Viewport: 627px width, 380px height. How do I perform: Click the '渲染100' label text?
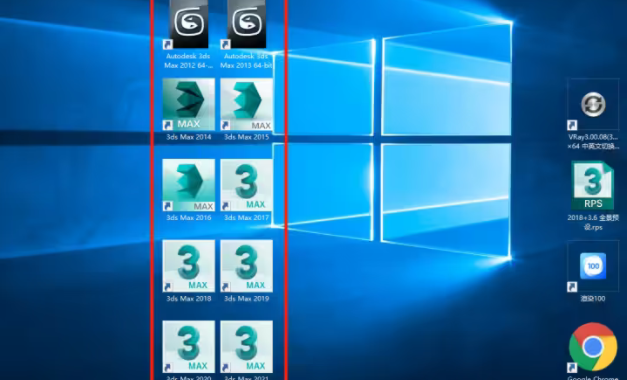[593, 298]
